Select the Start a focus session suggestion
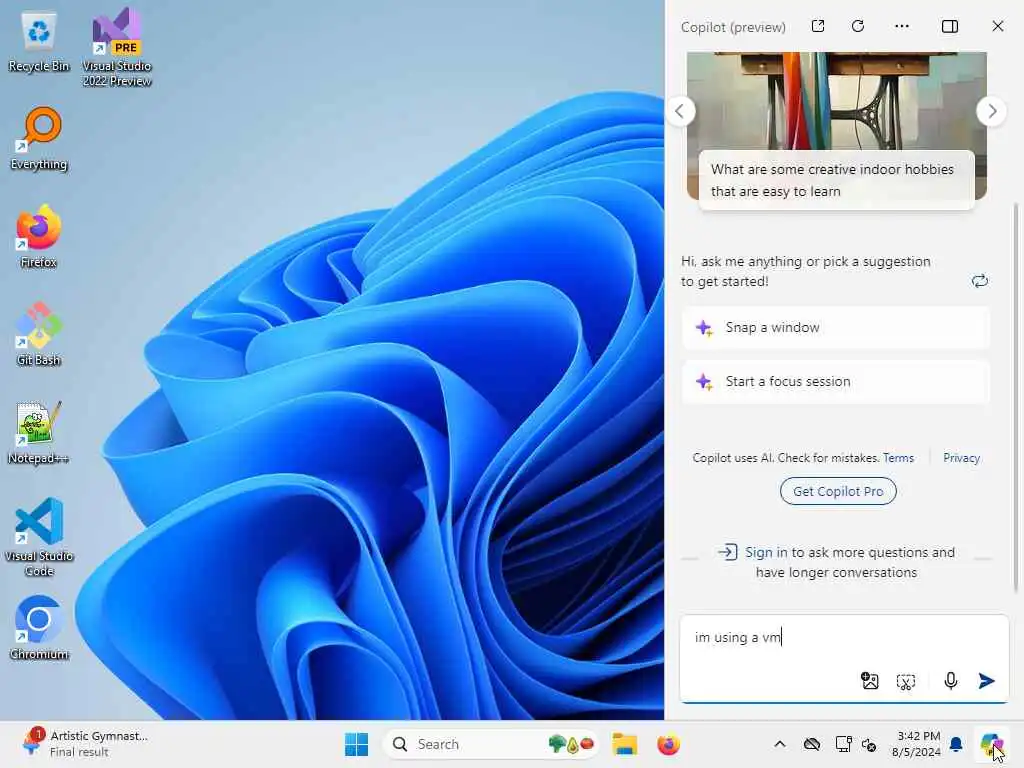1024x768 pixels. pyautogui.click(x=836, y=381)
